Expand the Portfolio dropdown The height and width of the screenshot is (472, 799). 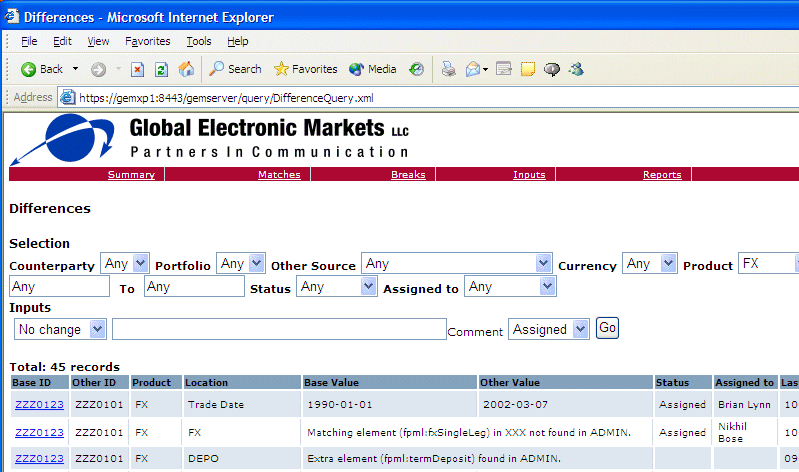[256, 264]
